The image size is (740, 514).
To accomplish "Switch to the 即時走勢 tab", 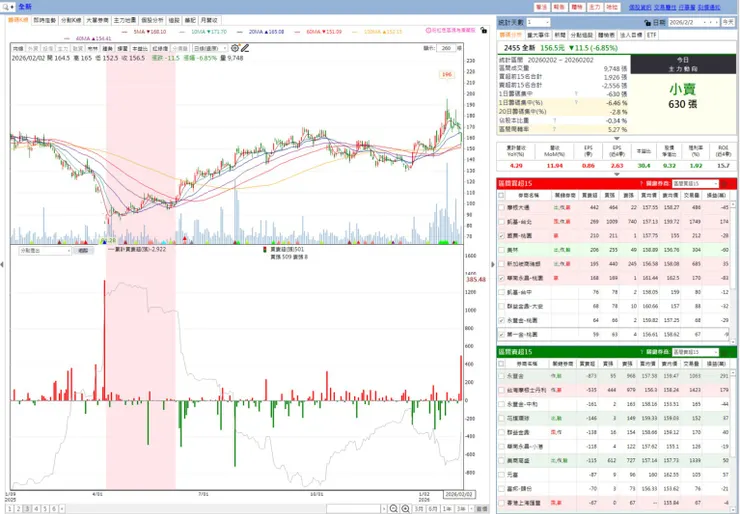I will coord(45,20).
